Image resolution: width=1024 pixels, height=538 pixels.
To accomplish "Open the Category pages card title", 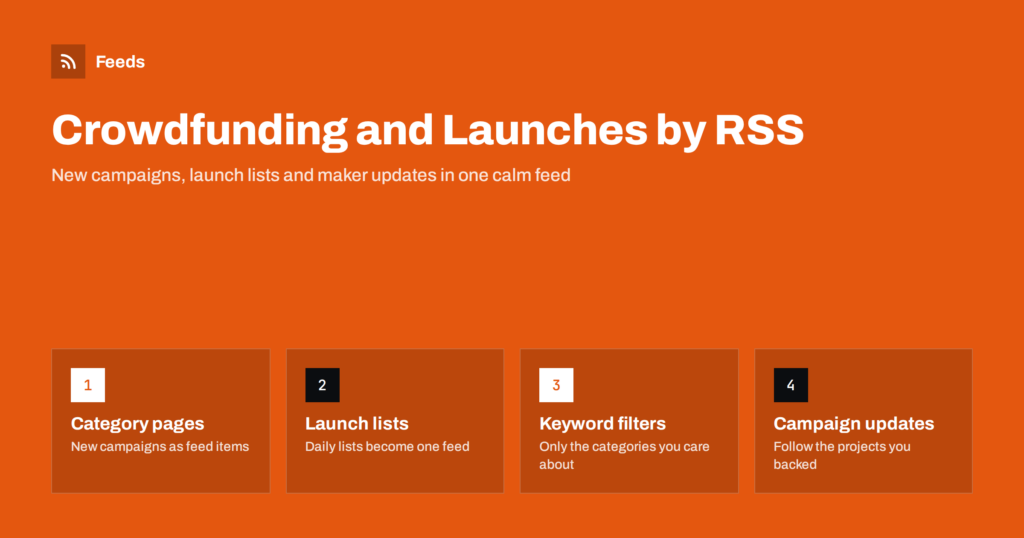I will point(137,424).
